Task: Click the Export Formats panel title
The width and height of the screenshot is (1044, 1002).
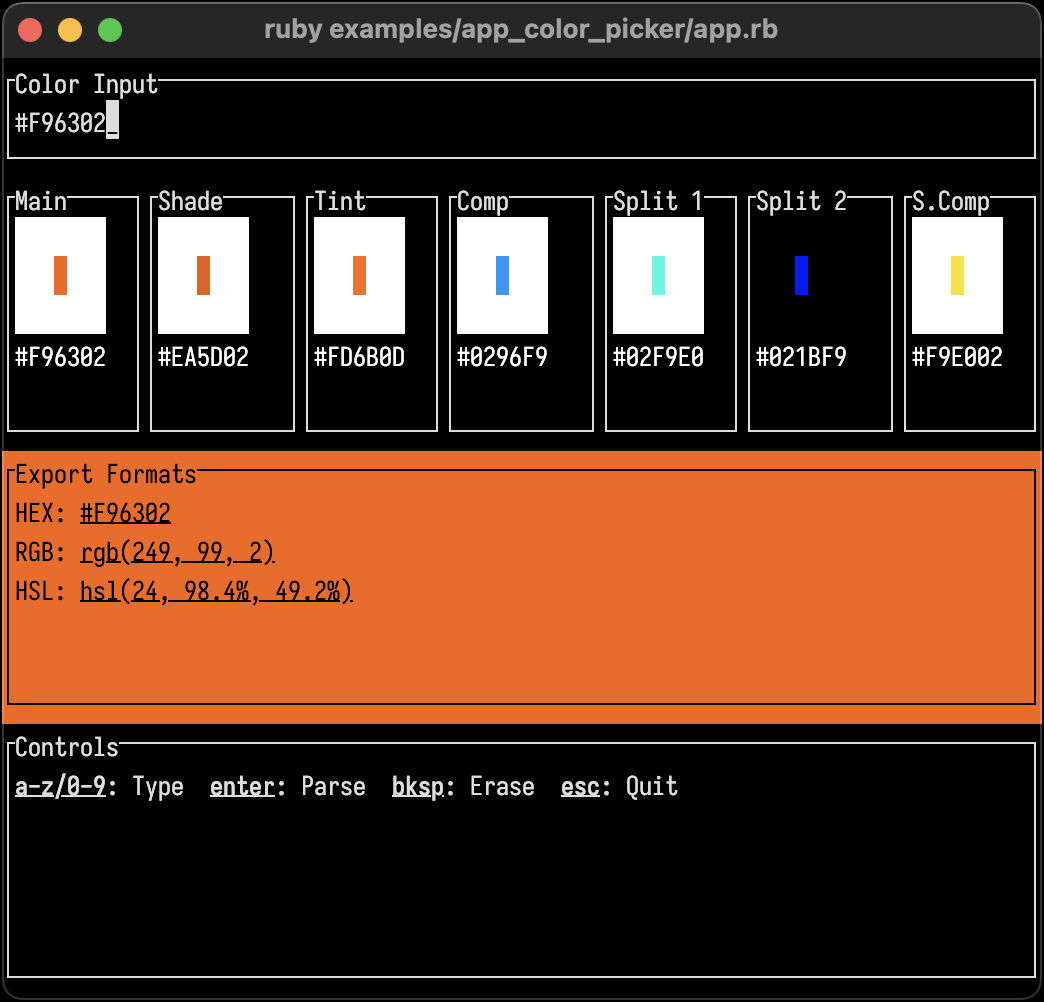Action: [106, 475]
